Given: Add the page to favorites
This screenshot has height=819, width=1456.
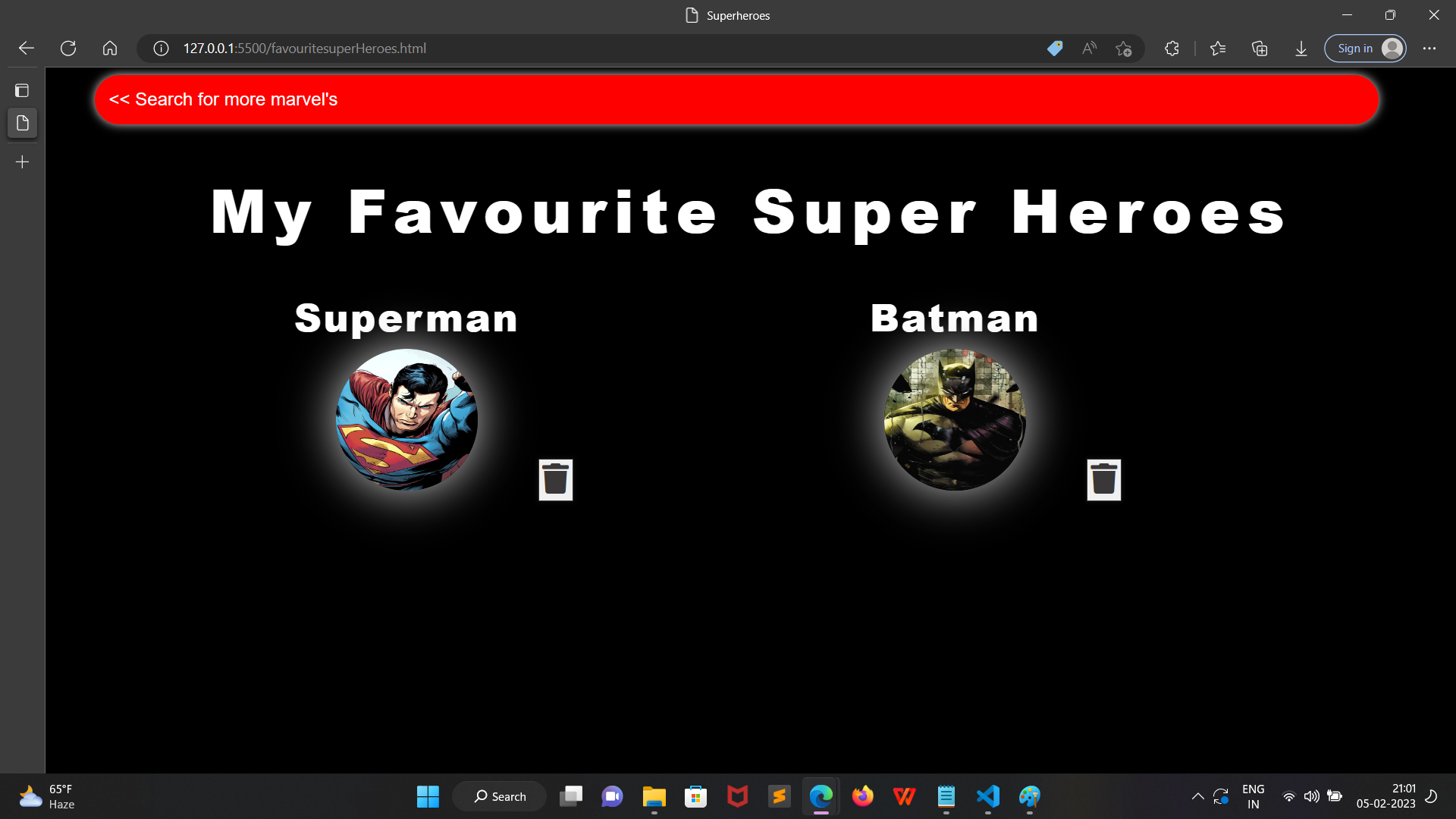Looking at the screenshot, I should point(1124,48).
